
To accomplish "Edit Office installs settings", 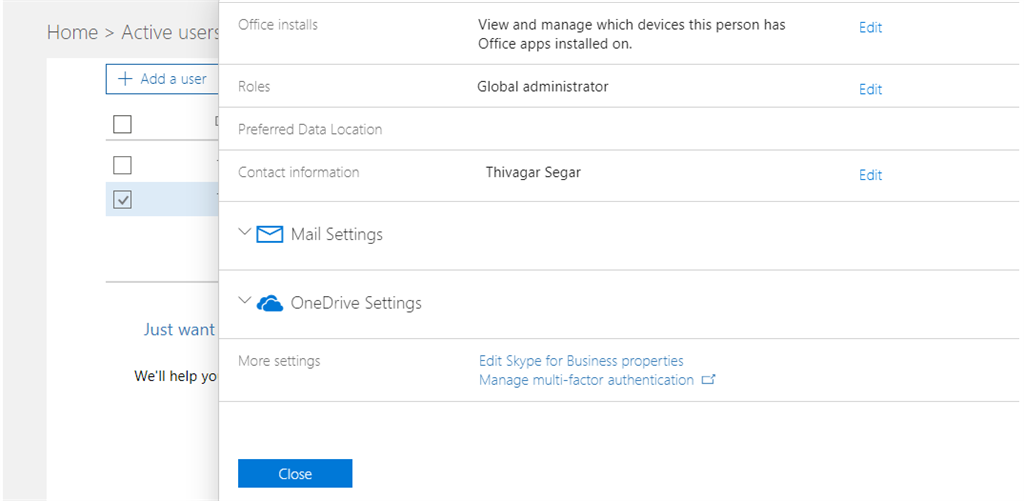I will [870, 28].
